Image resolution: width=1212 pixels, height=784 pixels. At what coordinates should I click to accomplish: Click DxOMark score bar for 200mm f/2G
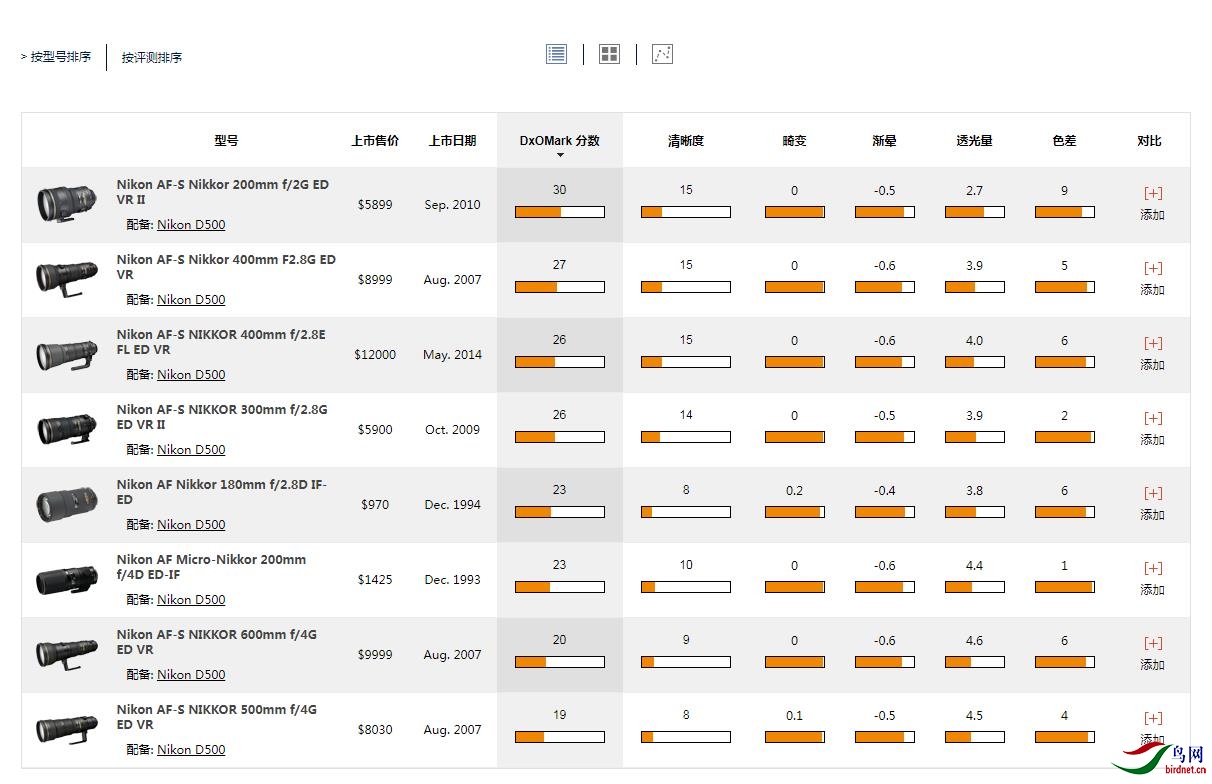559,212
